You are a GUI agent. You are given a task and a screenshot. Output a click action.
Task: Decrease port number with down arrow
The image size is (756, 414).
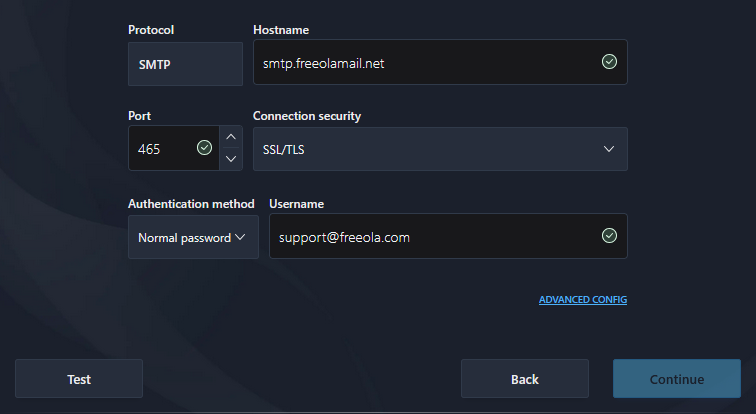click(231, 159)
